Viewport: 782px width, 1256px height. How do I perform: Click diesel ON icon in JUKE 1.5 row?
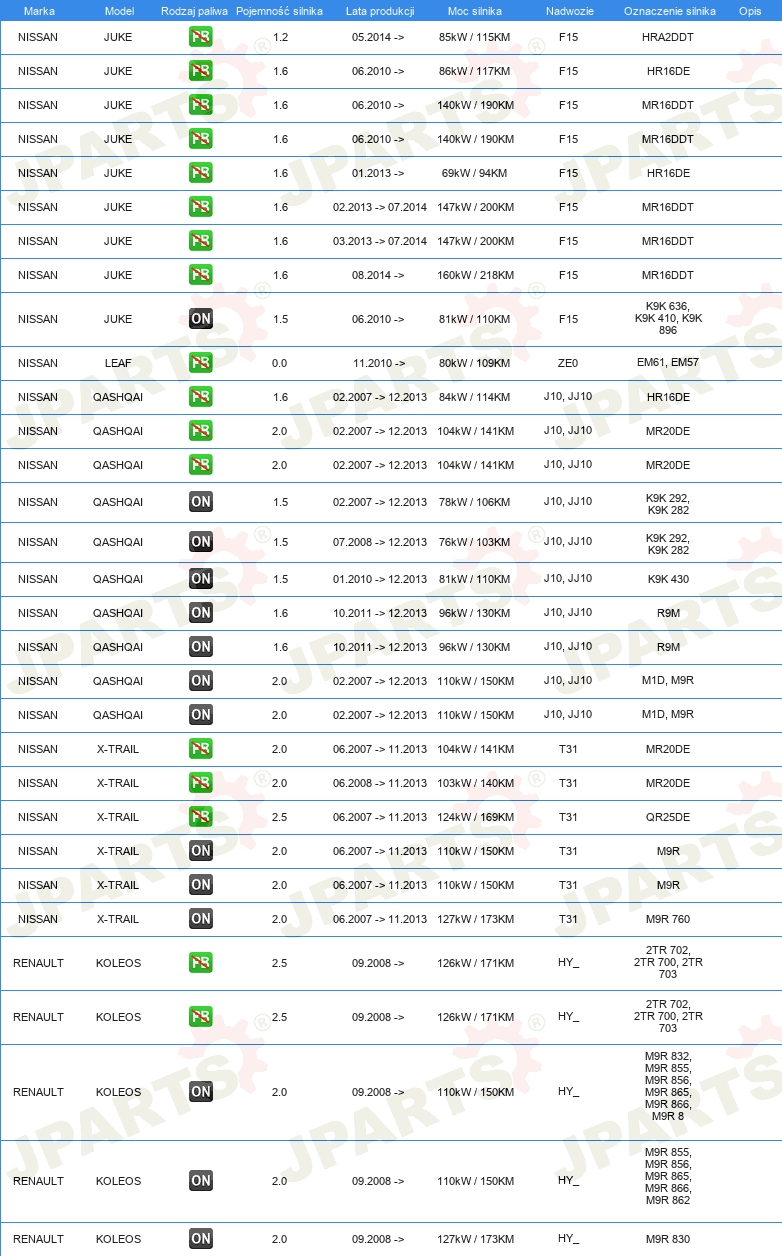pos(200,319)
